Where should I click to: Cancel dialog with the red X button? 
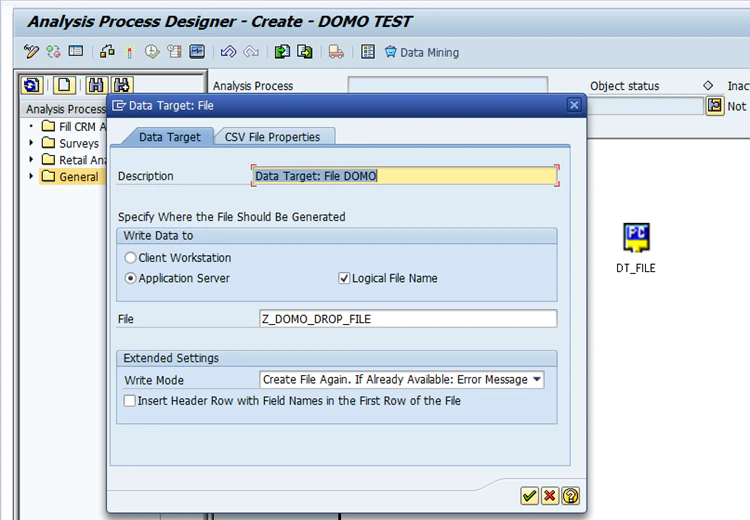[550, 496]
